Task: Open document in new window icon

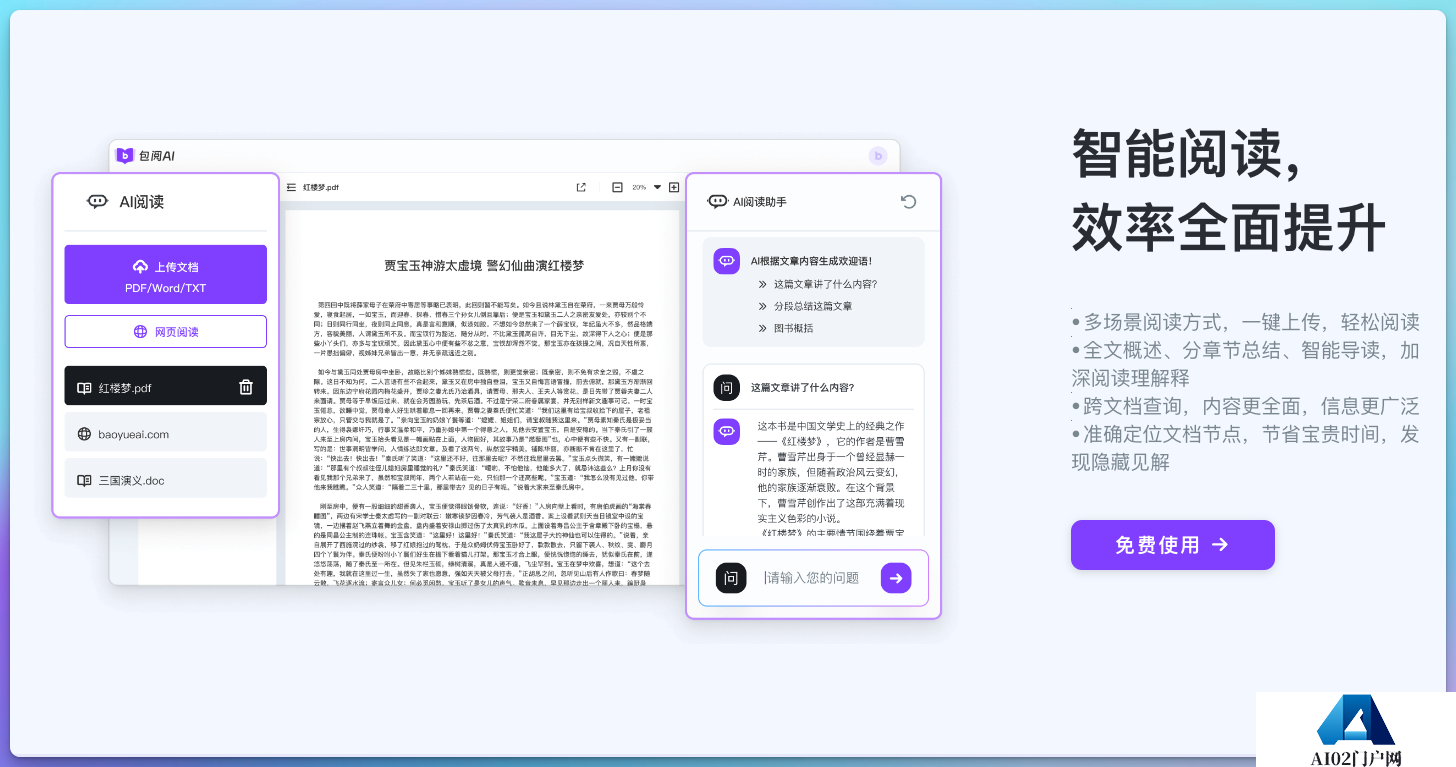Action: (581, 187)
